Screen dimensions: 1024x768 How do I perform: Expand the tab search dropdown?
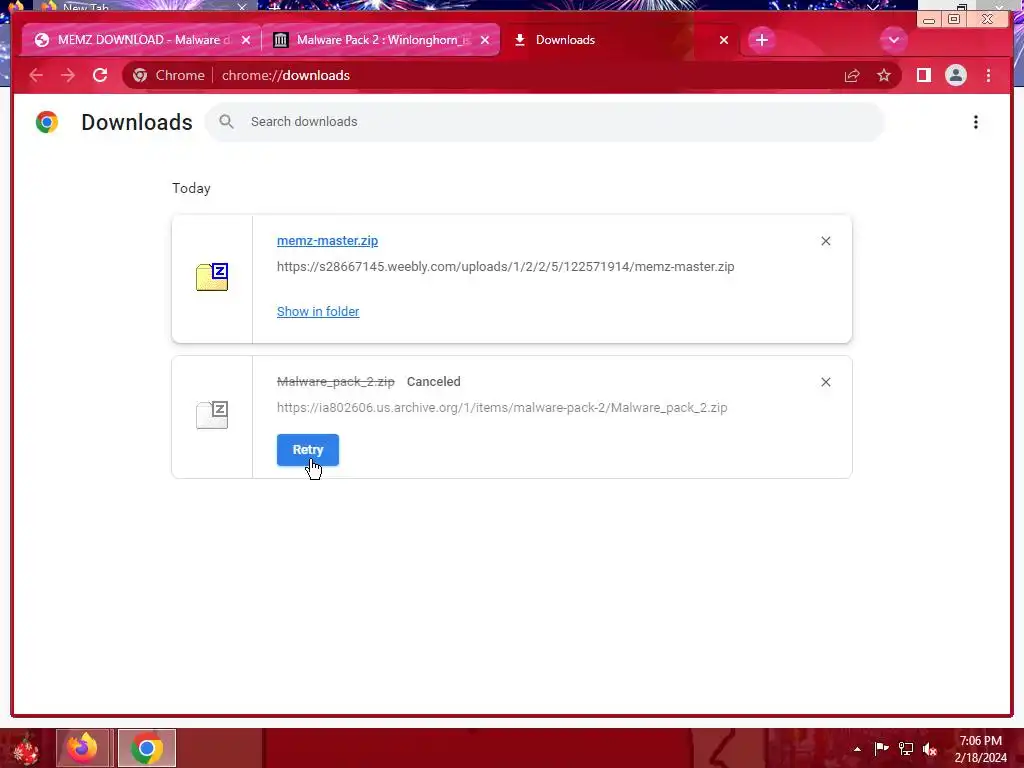[x=893, y=40]
